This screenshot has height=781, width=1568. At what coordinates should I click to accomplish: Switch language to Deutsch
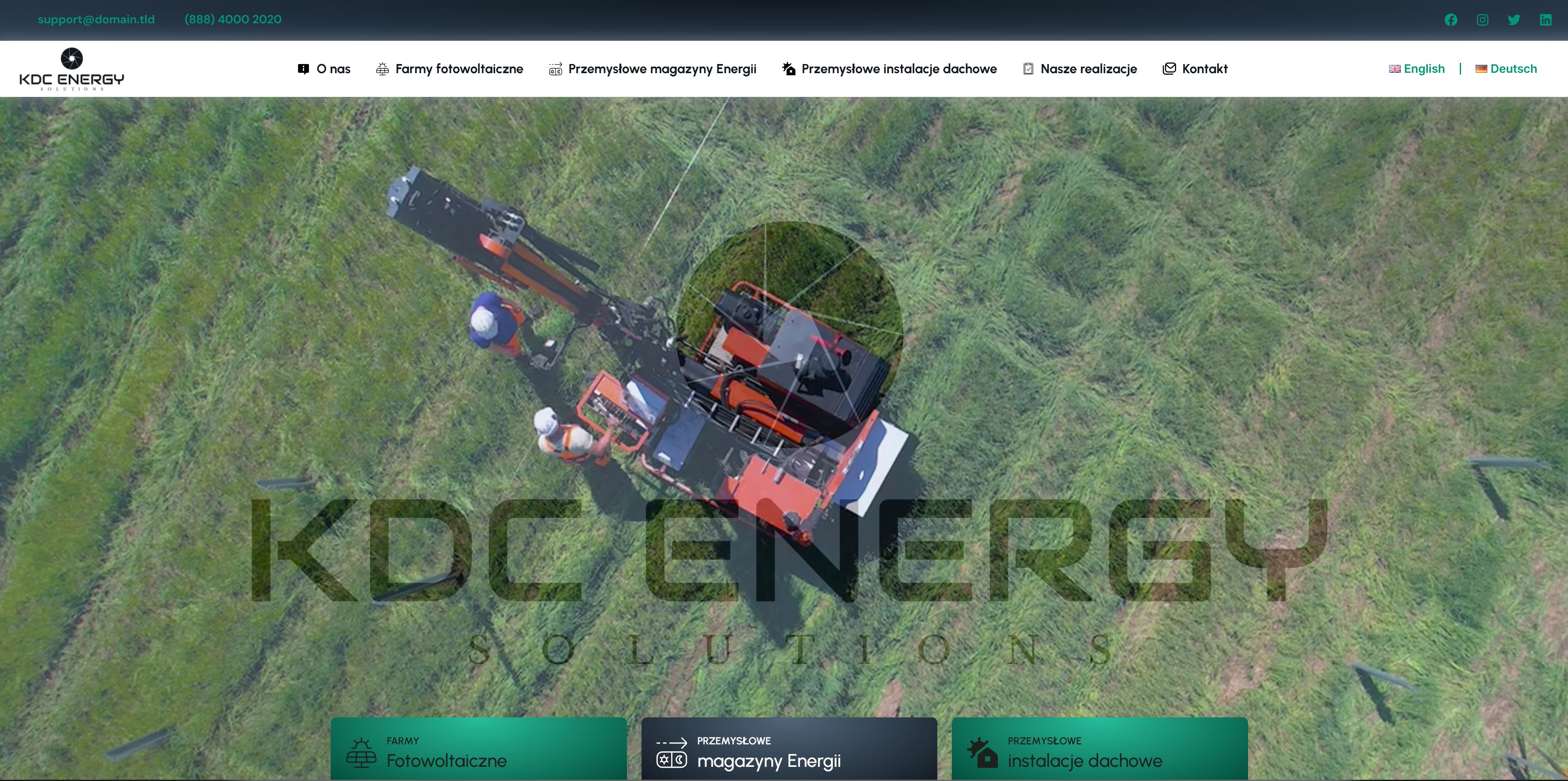pyautogui.click(x=1513, y=69)
